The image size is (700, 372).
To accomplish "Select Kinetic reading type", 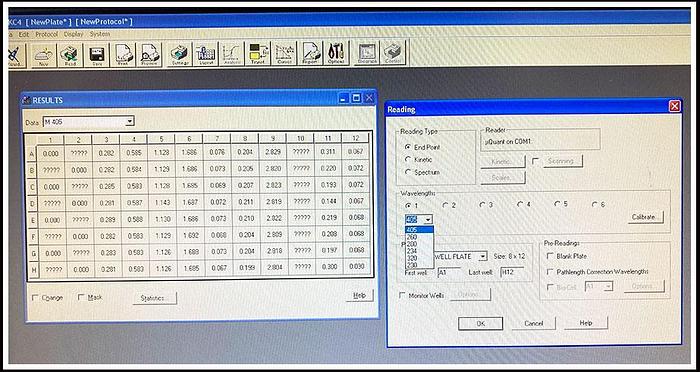I will click(408, 159).
